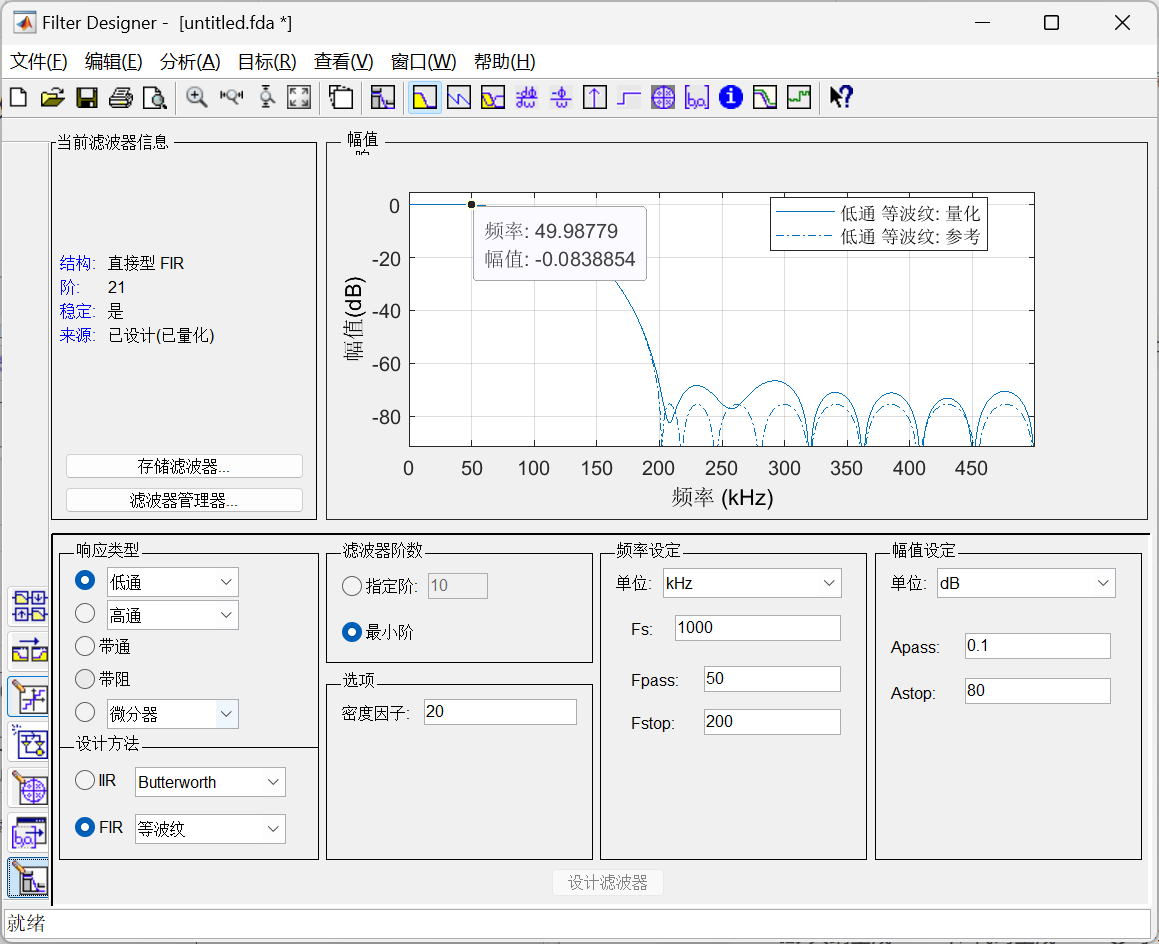Image resolution: width=1159 pixels, height=944 pixels.
Task: Open Realize Model sidebar panel
Action: point(29,742)
